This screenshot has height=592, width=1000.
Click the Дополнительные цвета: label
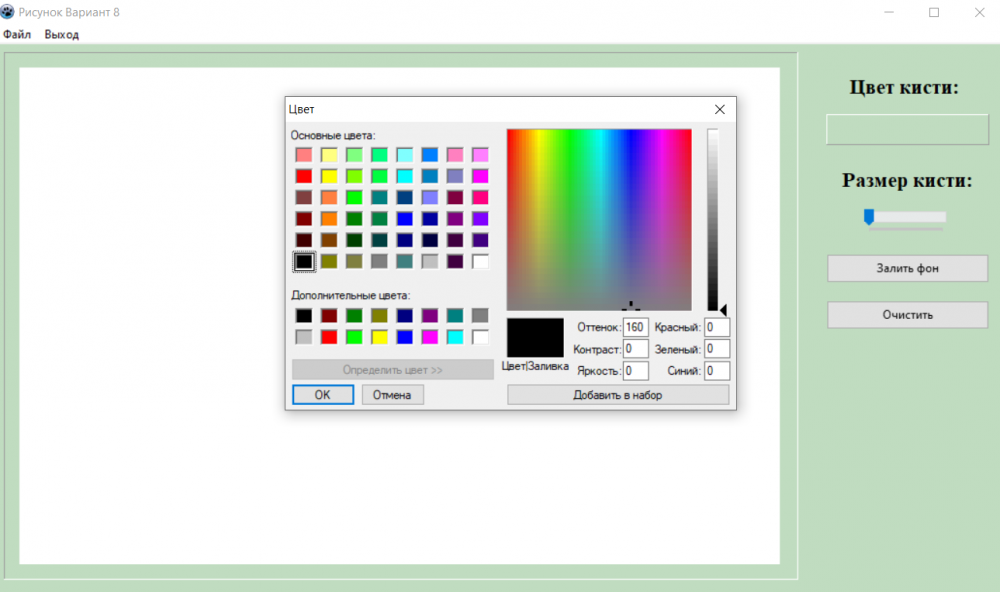[x=351, y=295]
